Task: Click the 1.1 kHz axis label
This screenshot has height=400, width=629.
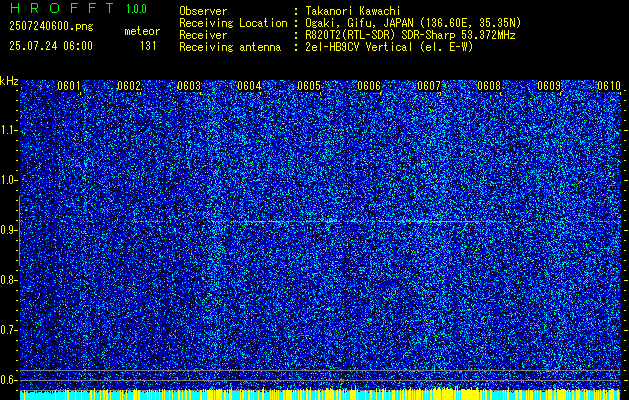Action: click(8, 130)
